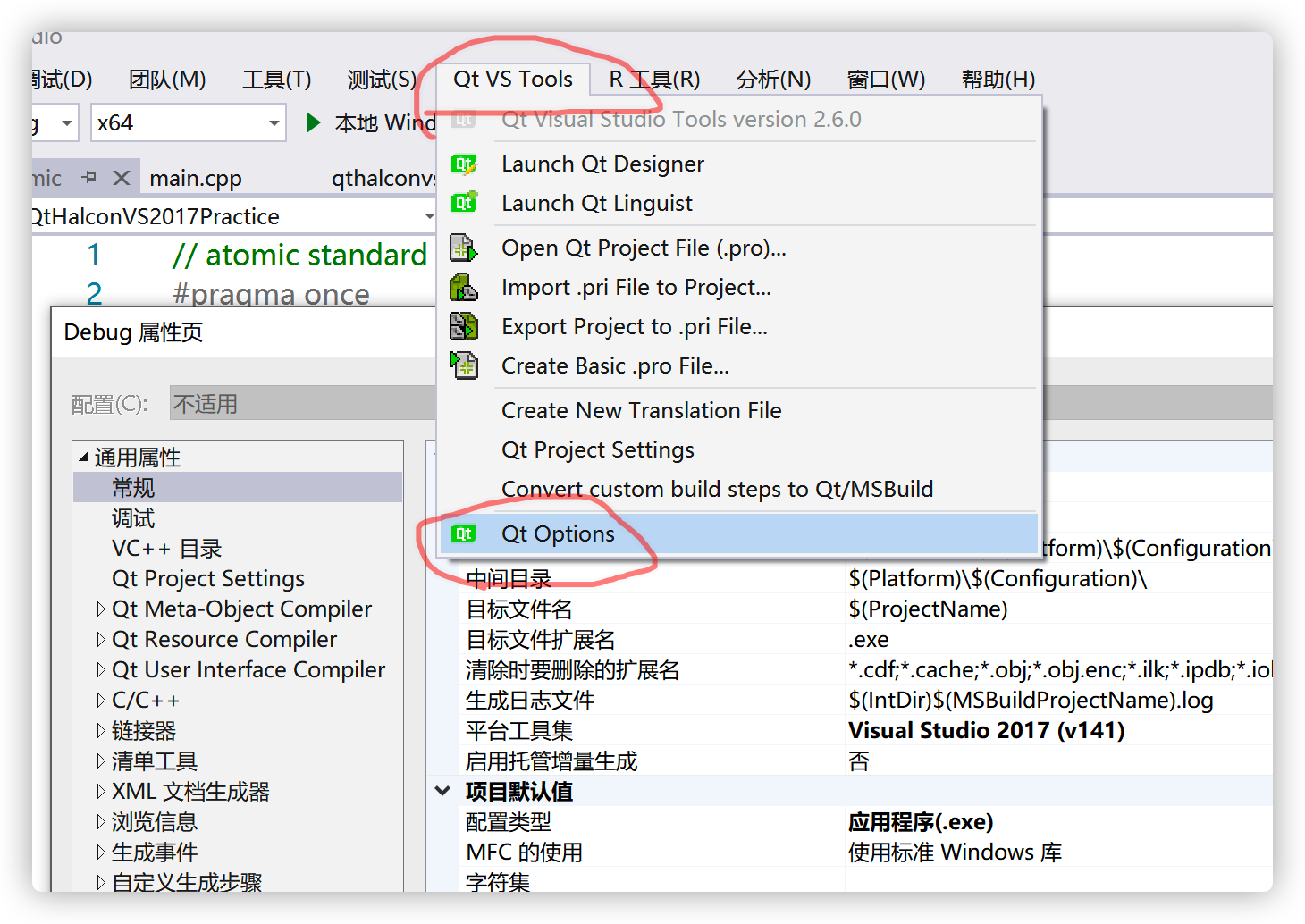
Task: Open the 帮助(H) menu
Action: [x=998, y=79]
